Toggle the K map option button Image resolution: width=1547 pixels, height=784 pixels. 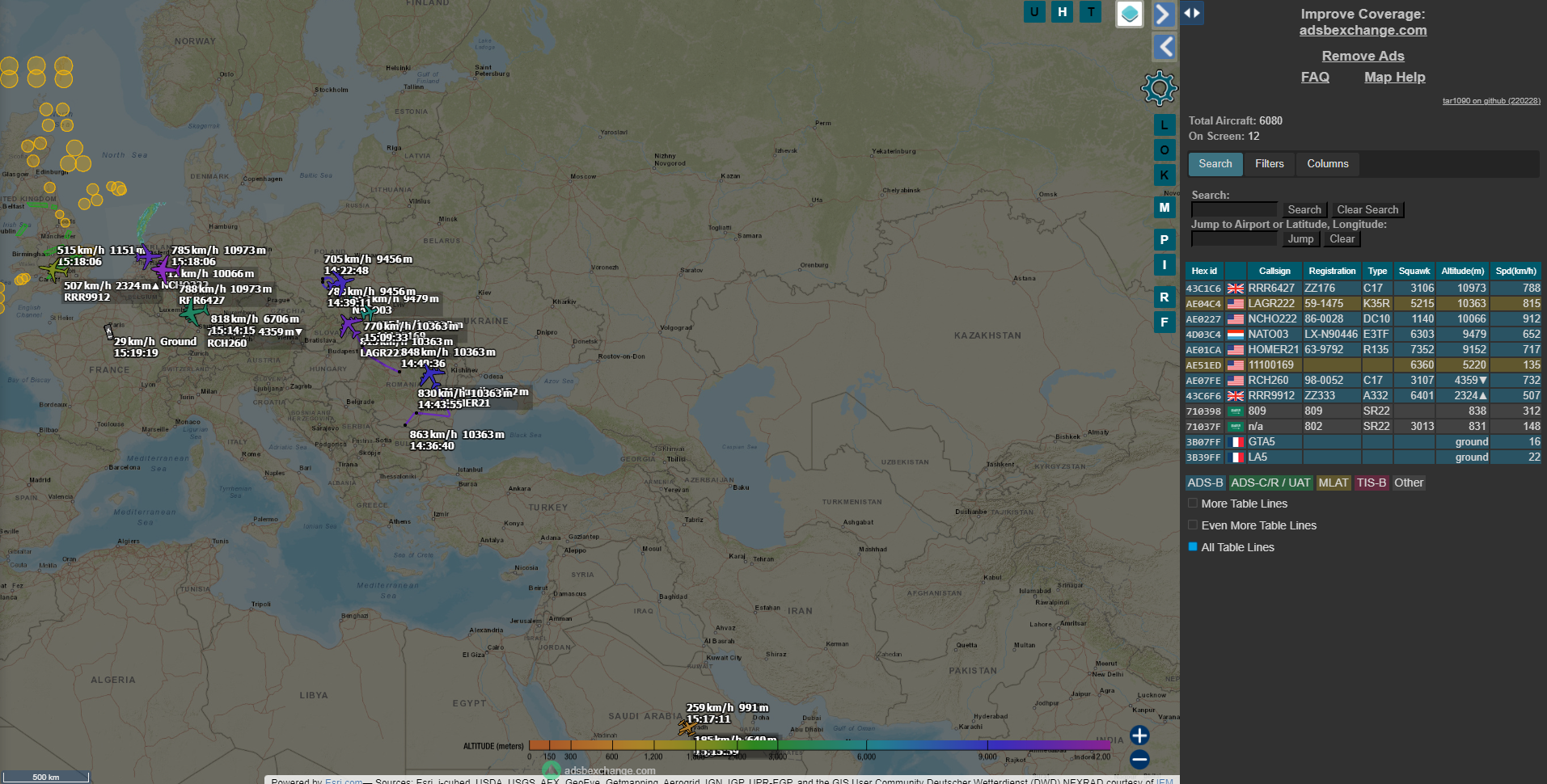point(1164,175)
